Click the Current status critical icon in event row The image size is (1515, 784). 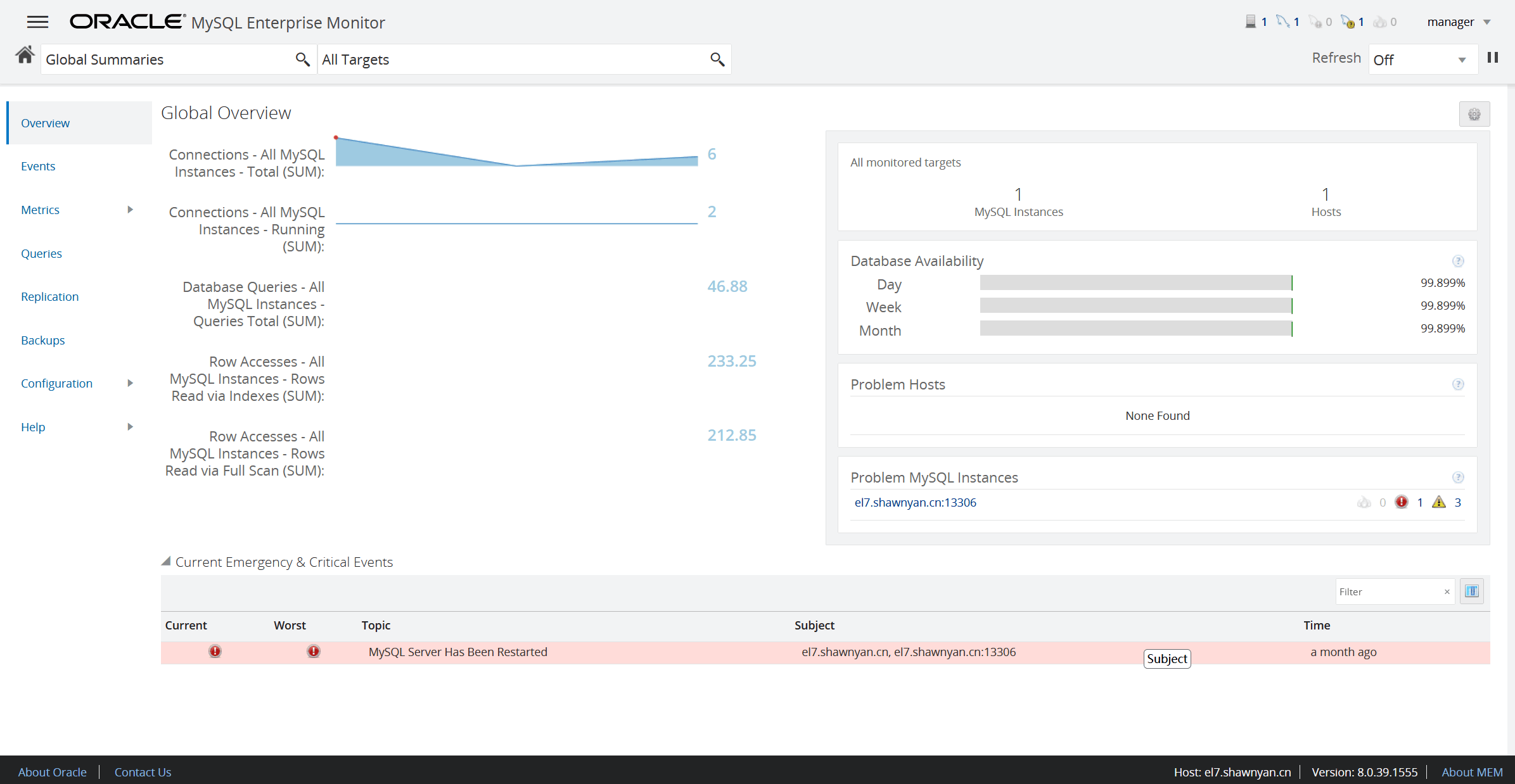click(215, 652)
